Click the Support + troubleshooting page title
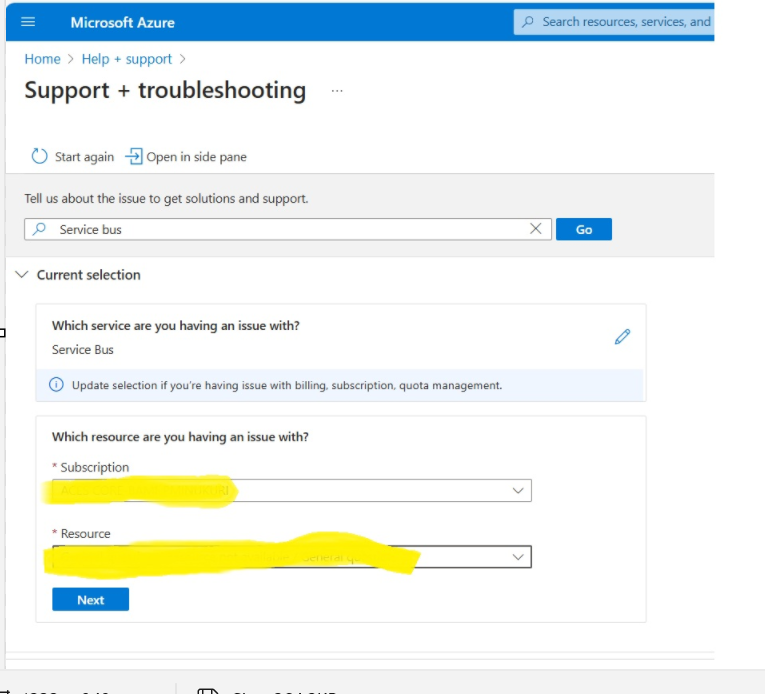This screenshot has height=694, width=765. (165, 91)
